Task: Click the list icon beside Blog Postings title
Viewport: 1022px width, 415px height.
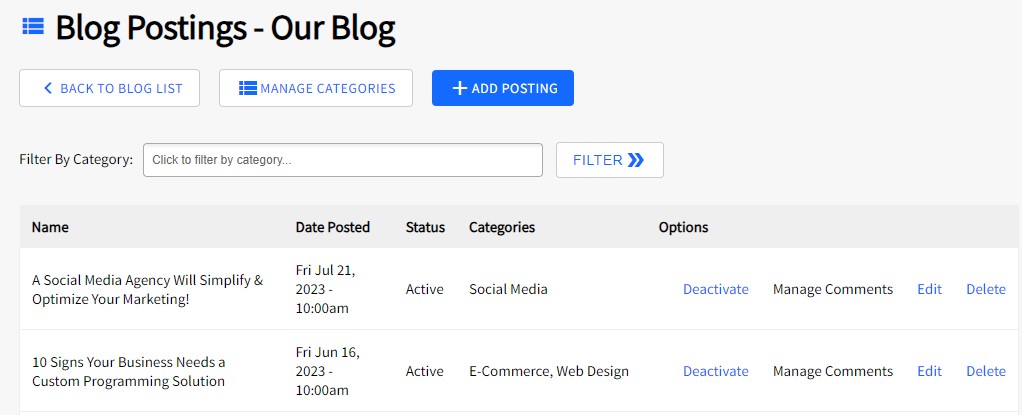Action: click(x=32, y=27)
